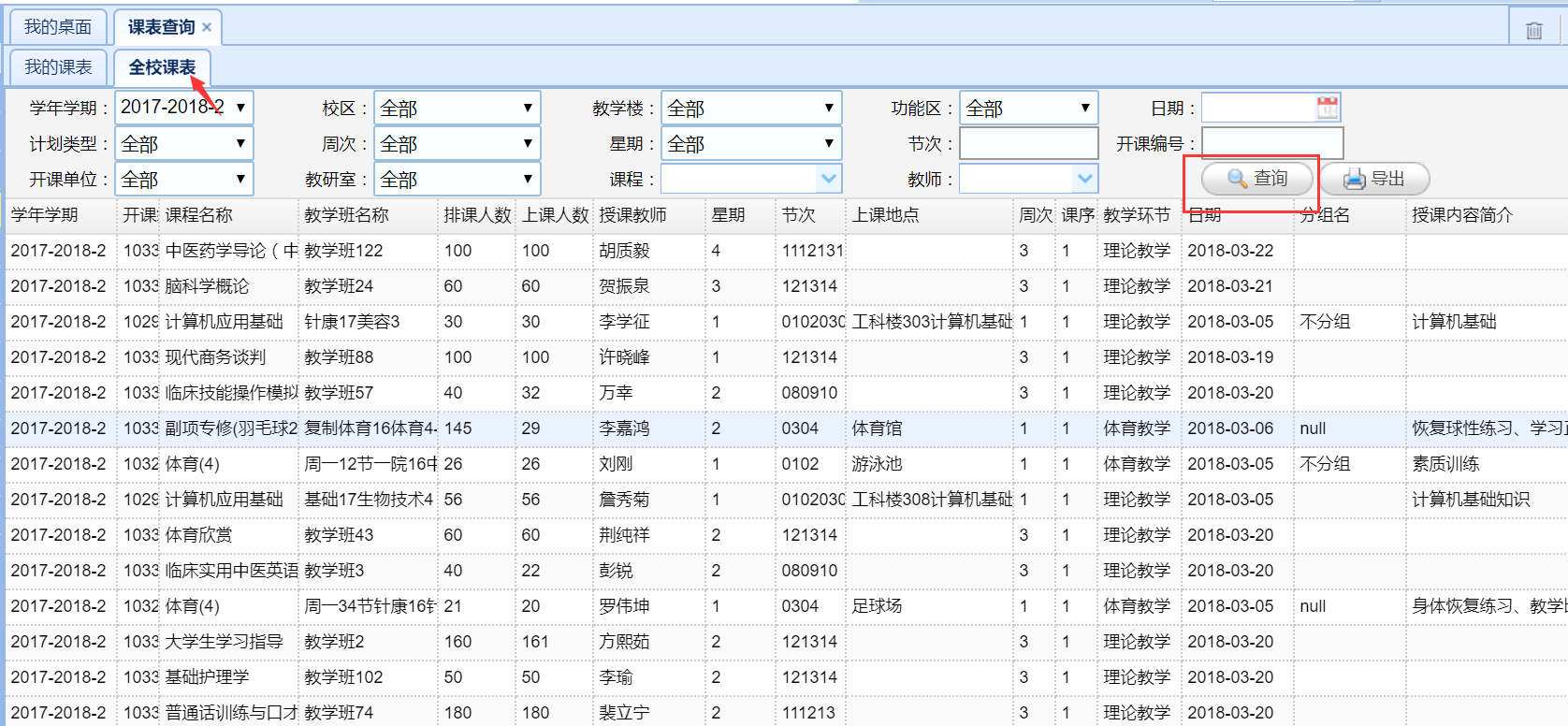The height and width of the screenshot is (726, 1568).
Task: Focus the 节次 input field
Action: click(x=1029, y=143)
